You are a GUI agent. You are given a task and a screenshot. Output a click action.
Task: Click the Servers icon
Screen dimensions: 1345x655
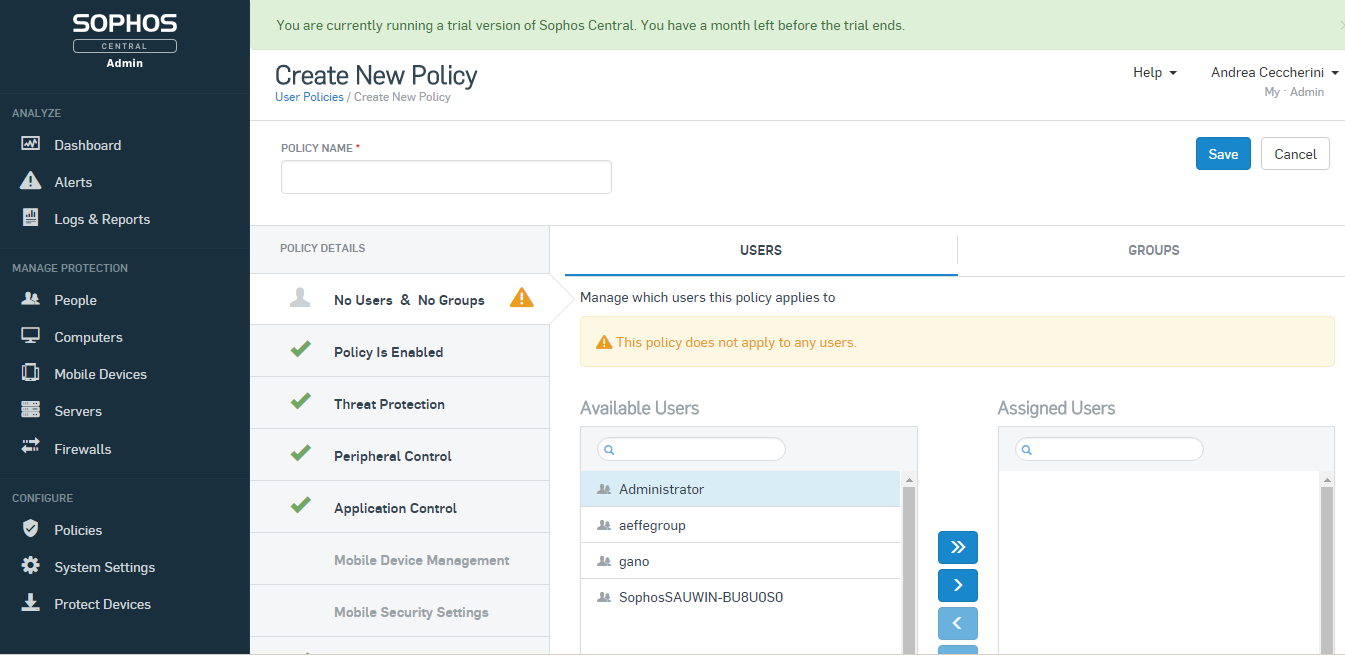click(30, 410)
